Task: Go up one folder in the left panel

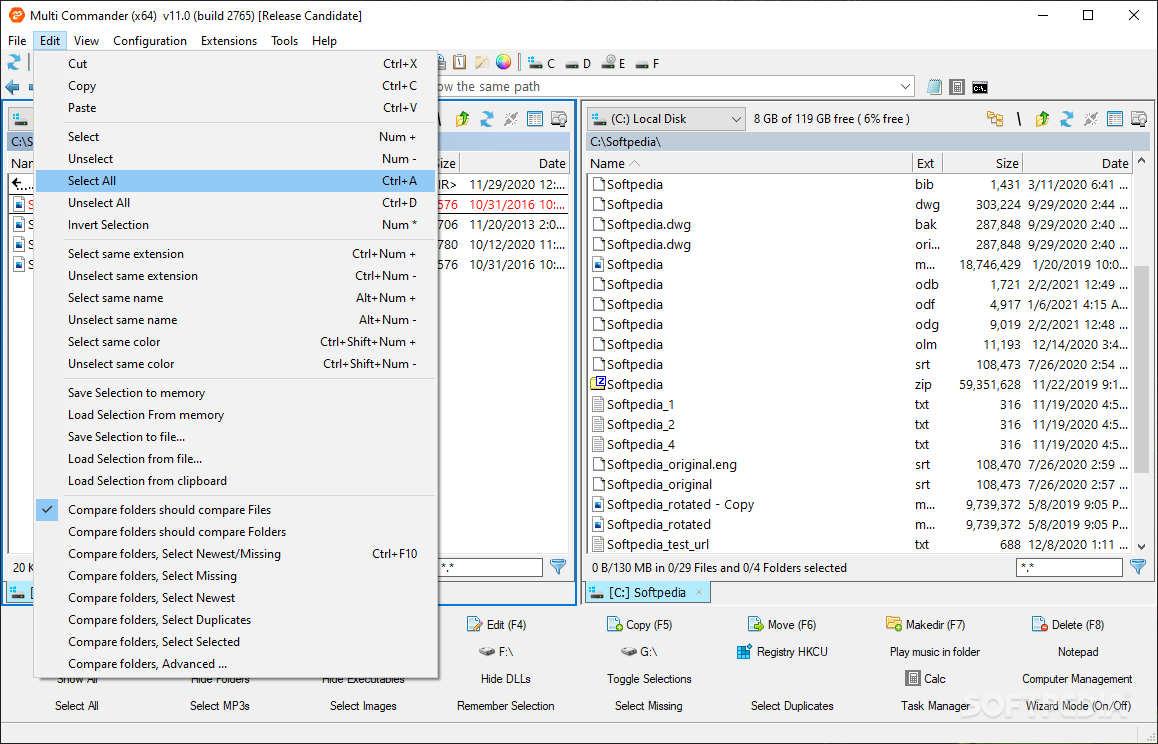Action: [462, 118]
